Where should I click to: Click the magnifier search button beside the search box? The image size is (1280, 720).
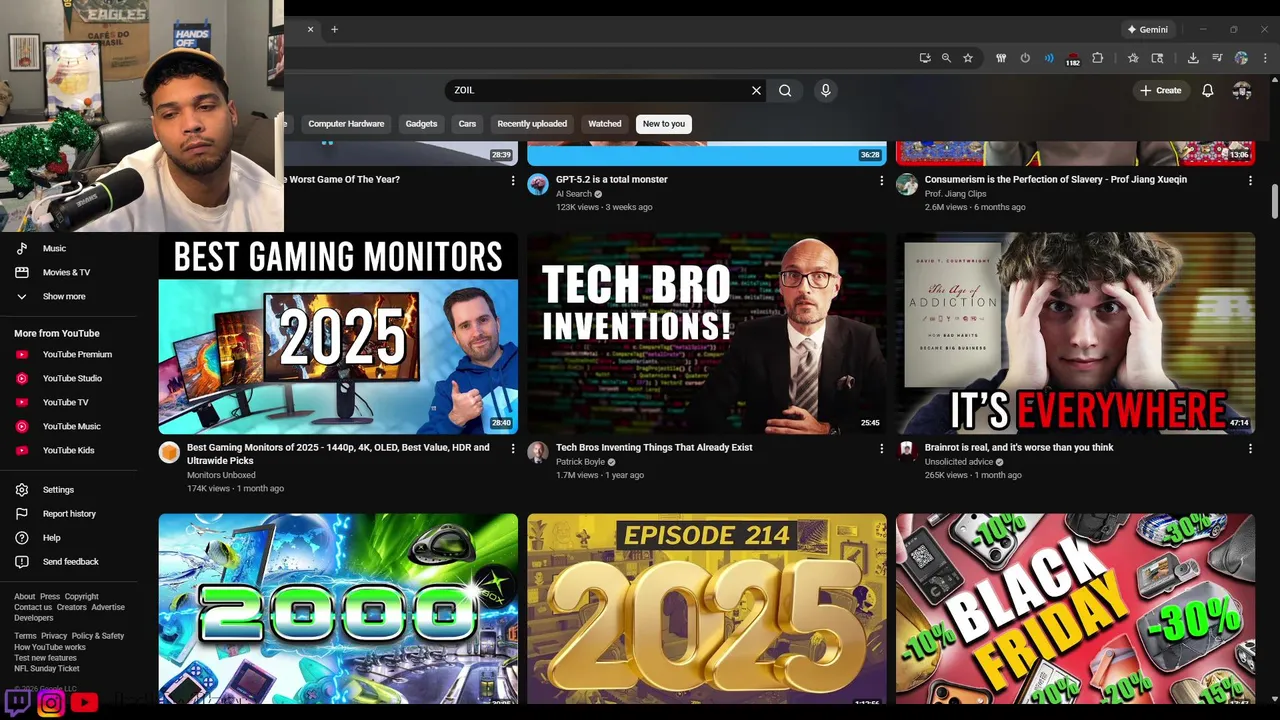[785, 90]
